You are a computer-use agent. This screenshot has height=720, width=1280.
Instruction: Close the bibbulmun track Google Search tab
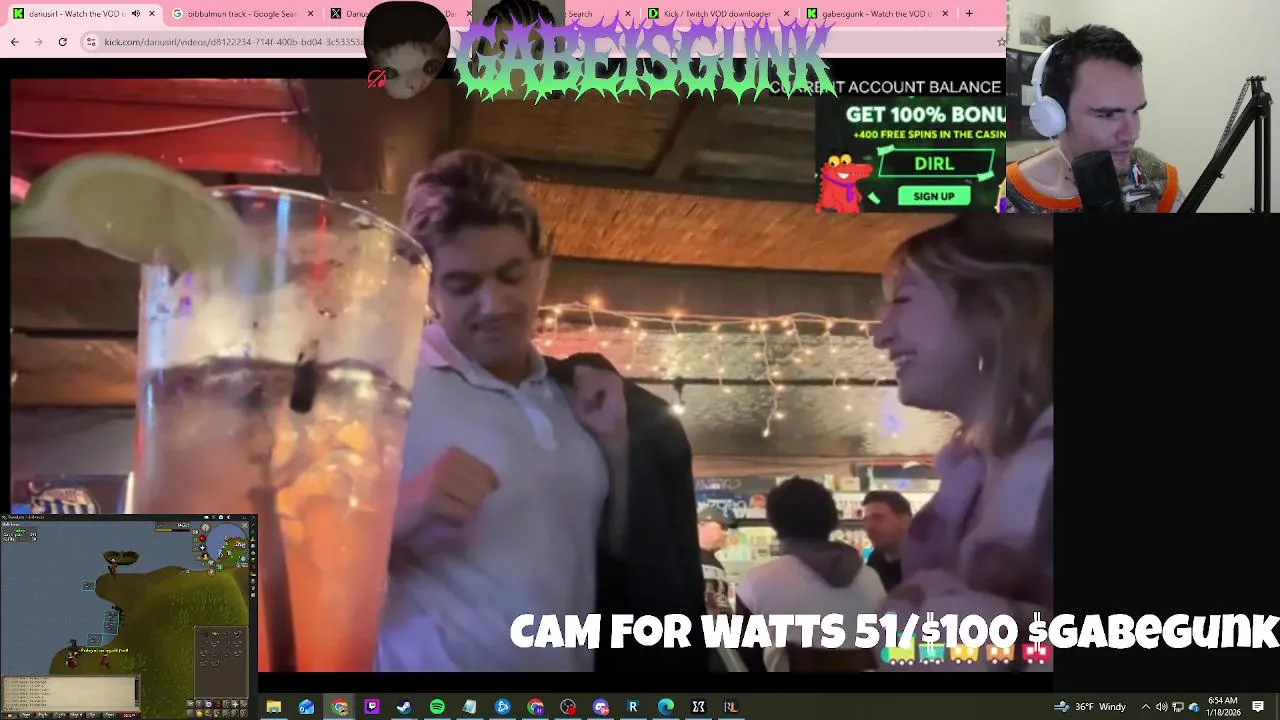[310, 13]
